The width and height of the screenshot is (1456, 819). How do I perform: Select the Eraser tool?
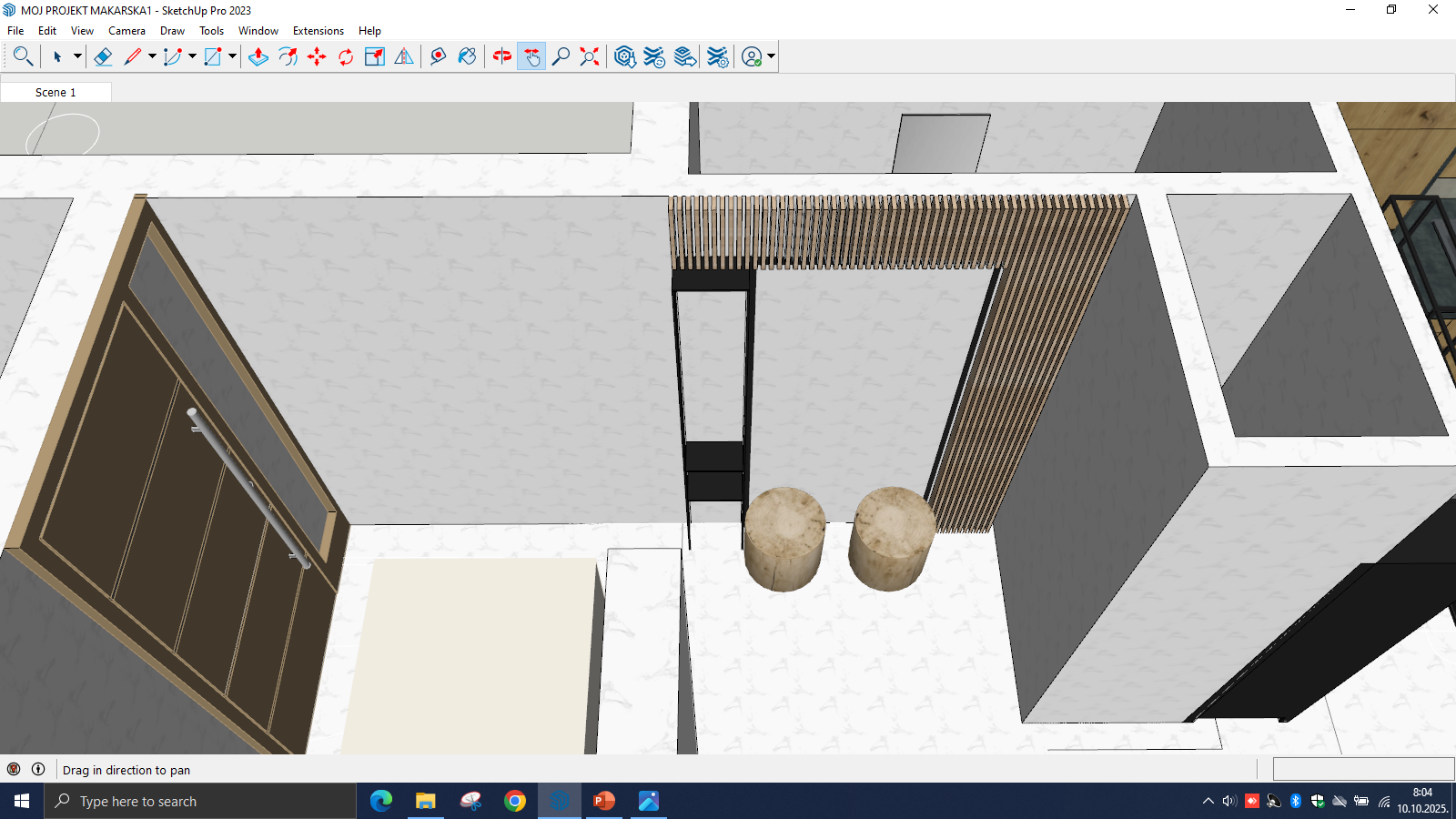[103, 56]
